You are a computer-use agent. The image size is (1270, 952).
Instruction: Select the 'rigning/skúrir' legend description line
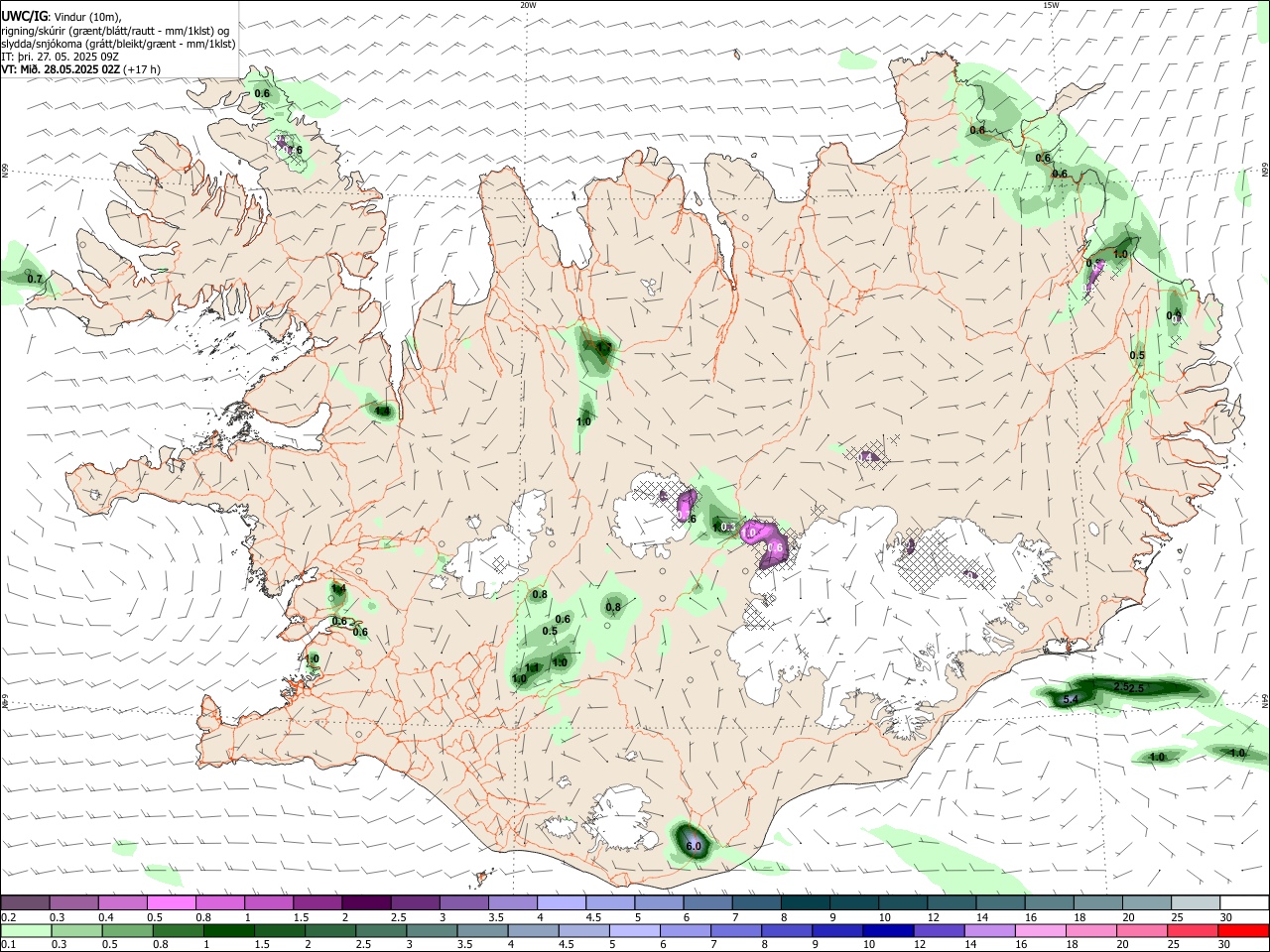click(114, 31)
